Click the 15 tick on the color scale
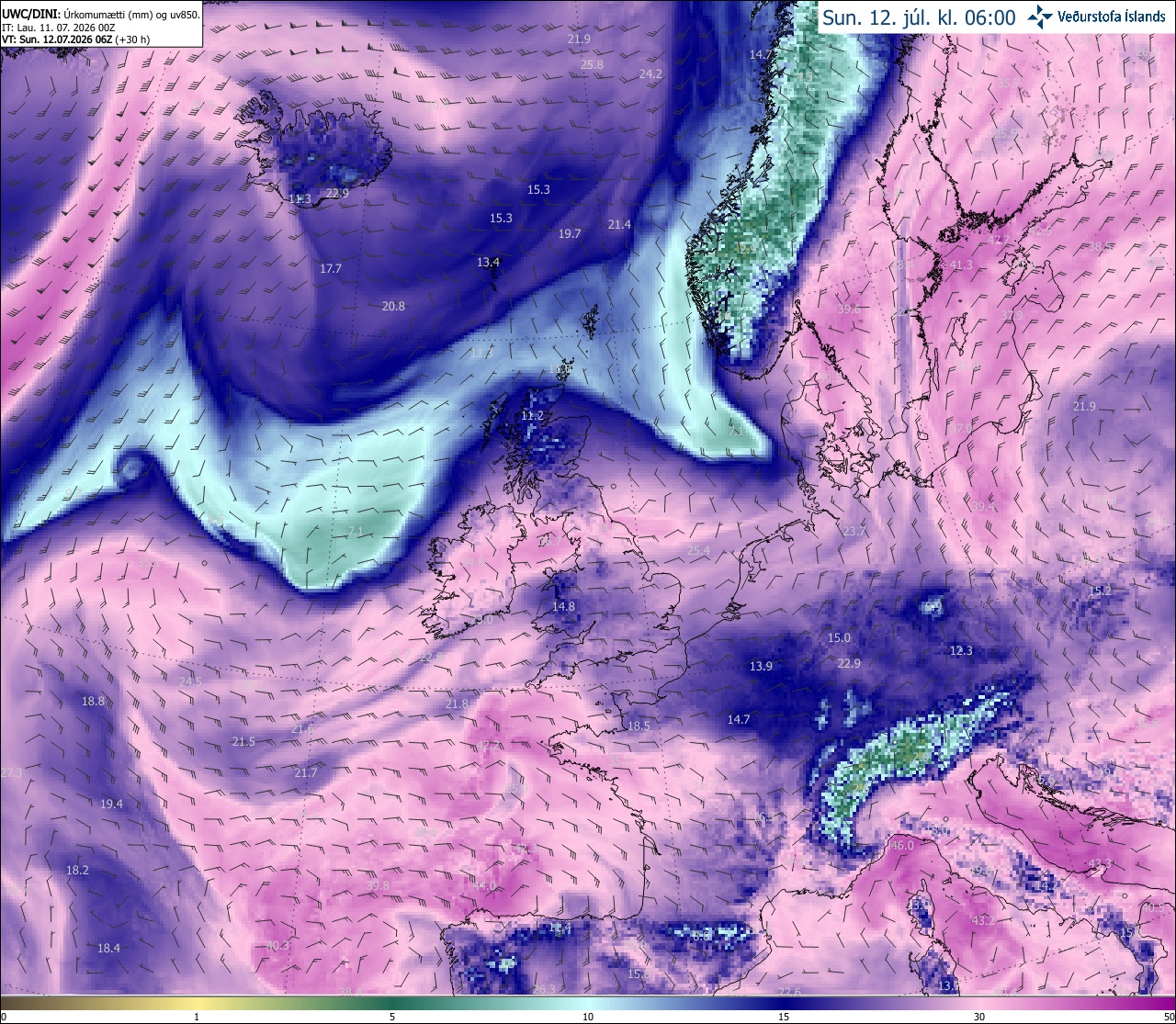 click(784, 1016)
